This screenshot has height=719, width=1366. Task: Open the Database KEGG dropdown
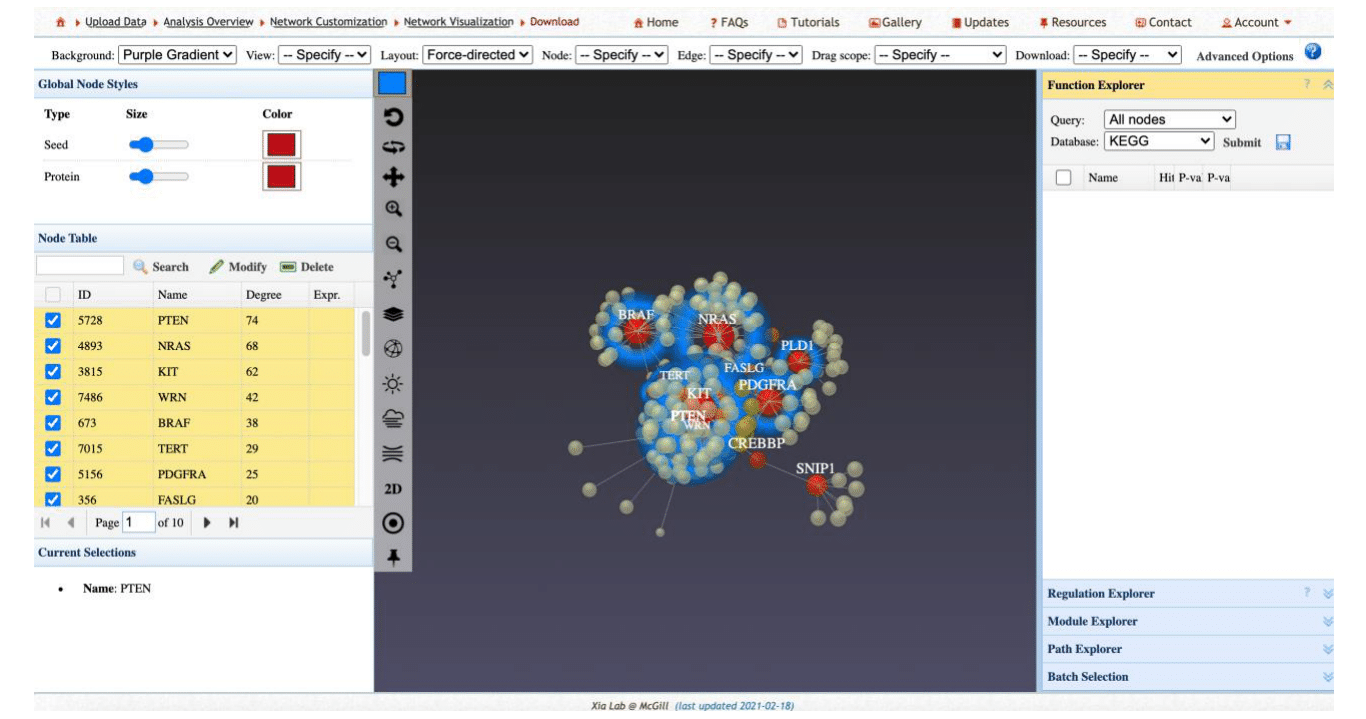(x=1158, y=141)
